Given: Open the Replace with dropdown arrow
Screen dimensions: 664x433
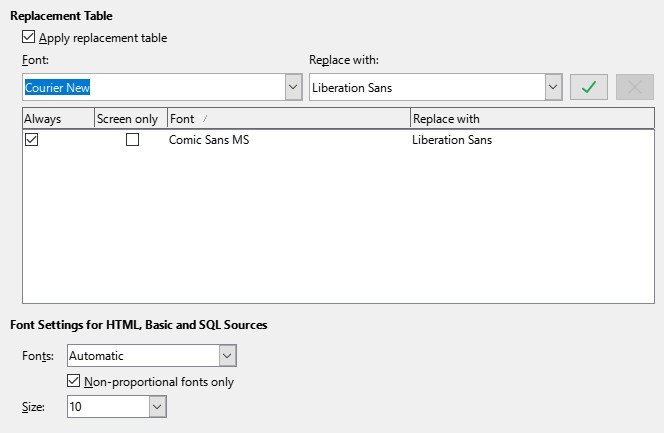Looking at the screenshot, I should coord(553,87).
